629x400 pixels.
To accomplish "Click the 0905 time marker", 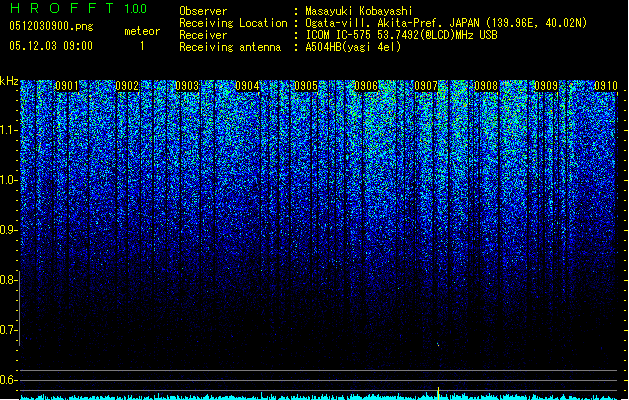I will click(x=306, y=86).
